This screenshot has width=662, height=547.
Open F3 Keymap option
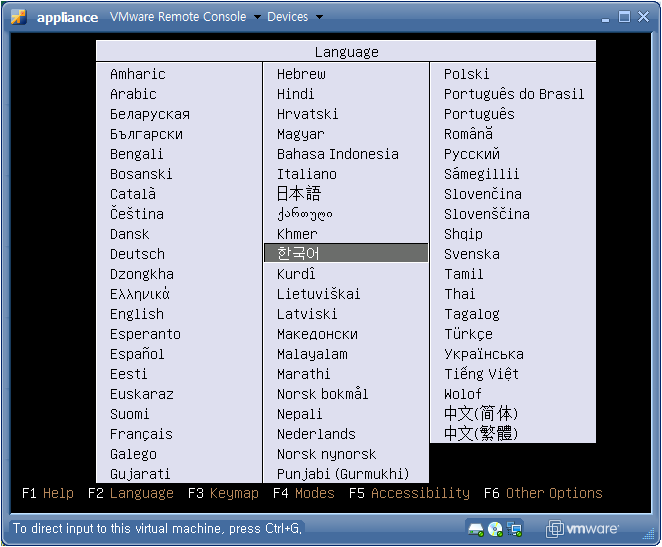(223, 493)
